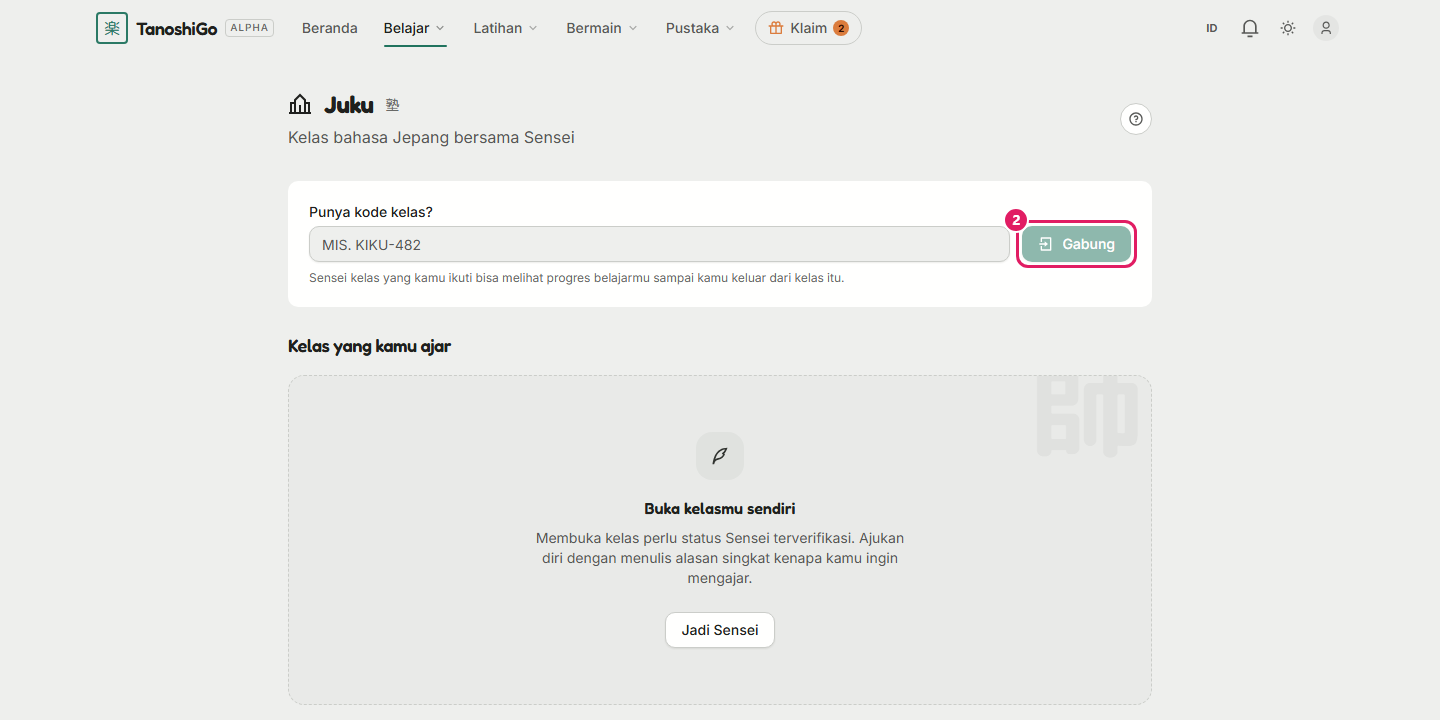Image resolution: width=1440 pixels, height=720 pixels.
Task: Click the TanoshiGo brand name text
Action: point(177,28)
